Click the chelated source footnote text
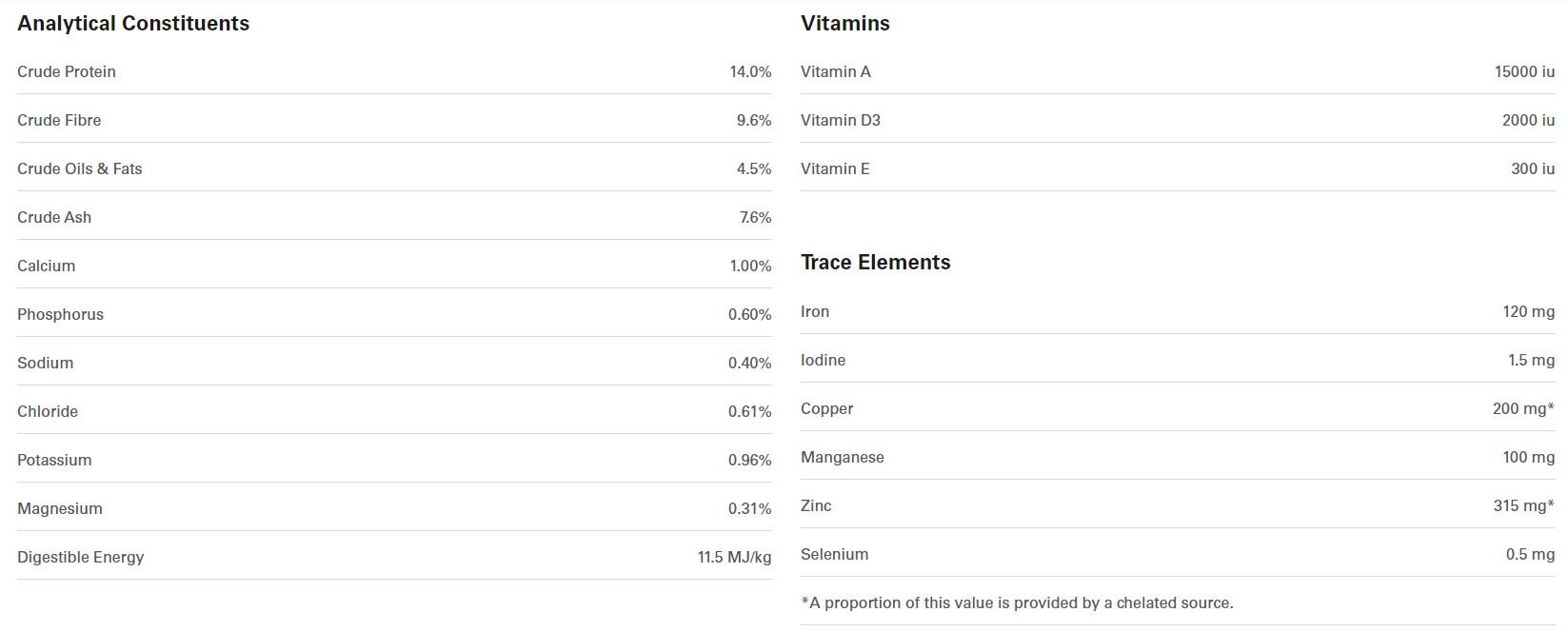Image resolution: width=1568 pixels, height=632 pixels. 1017,603
